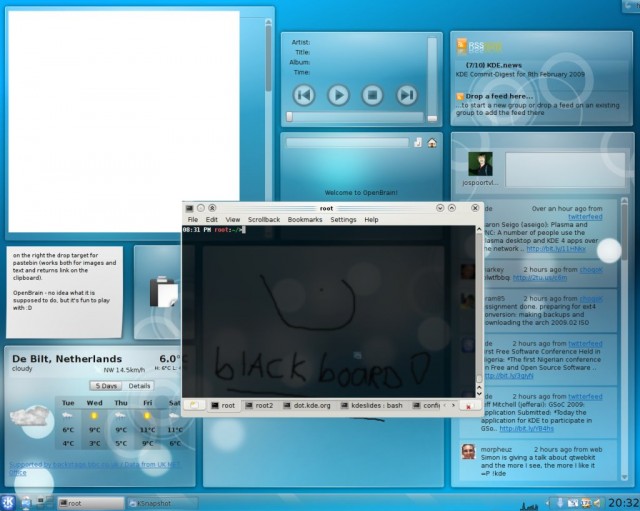640x511 pixels.
Task: Close current Konsole tab with red X icon
Action: 467,406
